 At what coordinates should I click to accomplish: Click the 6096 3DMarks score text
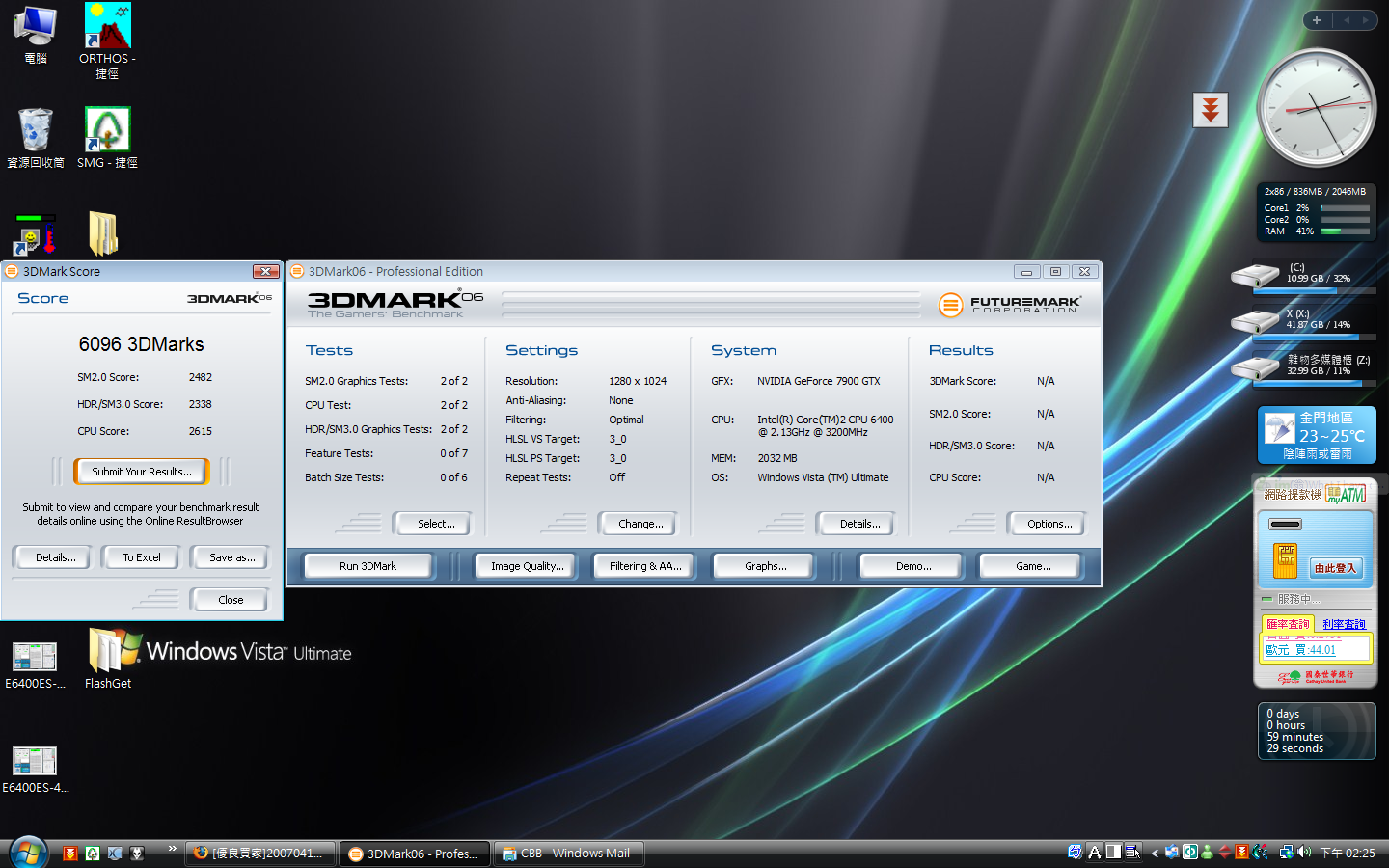141,344
